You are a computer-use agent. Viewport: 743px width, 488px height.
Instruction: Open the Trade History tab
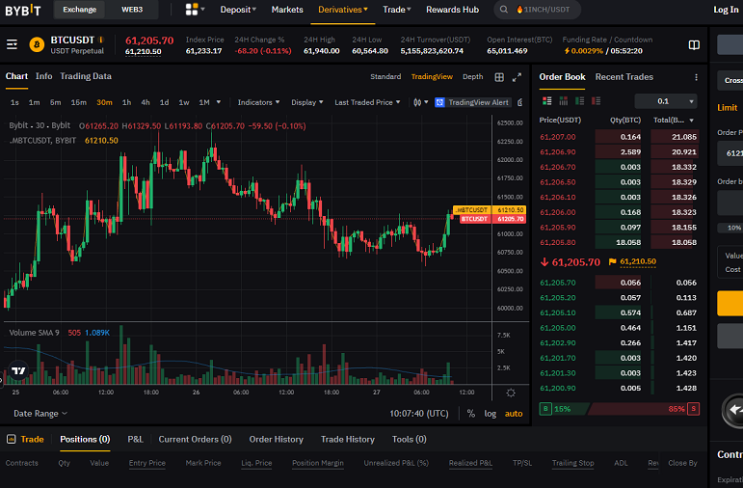348,439
